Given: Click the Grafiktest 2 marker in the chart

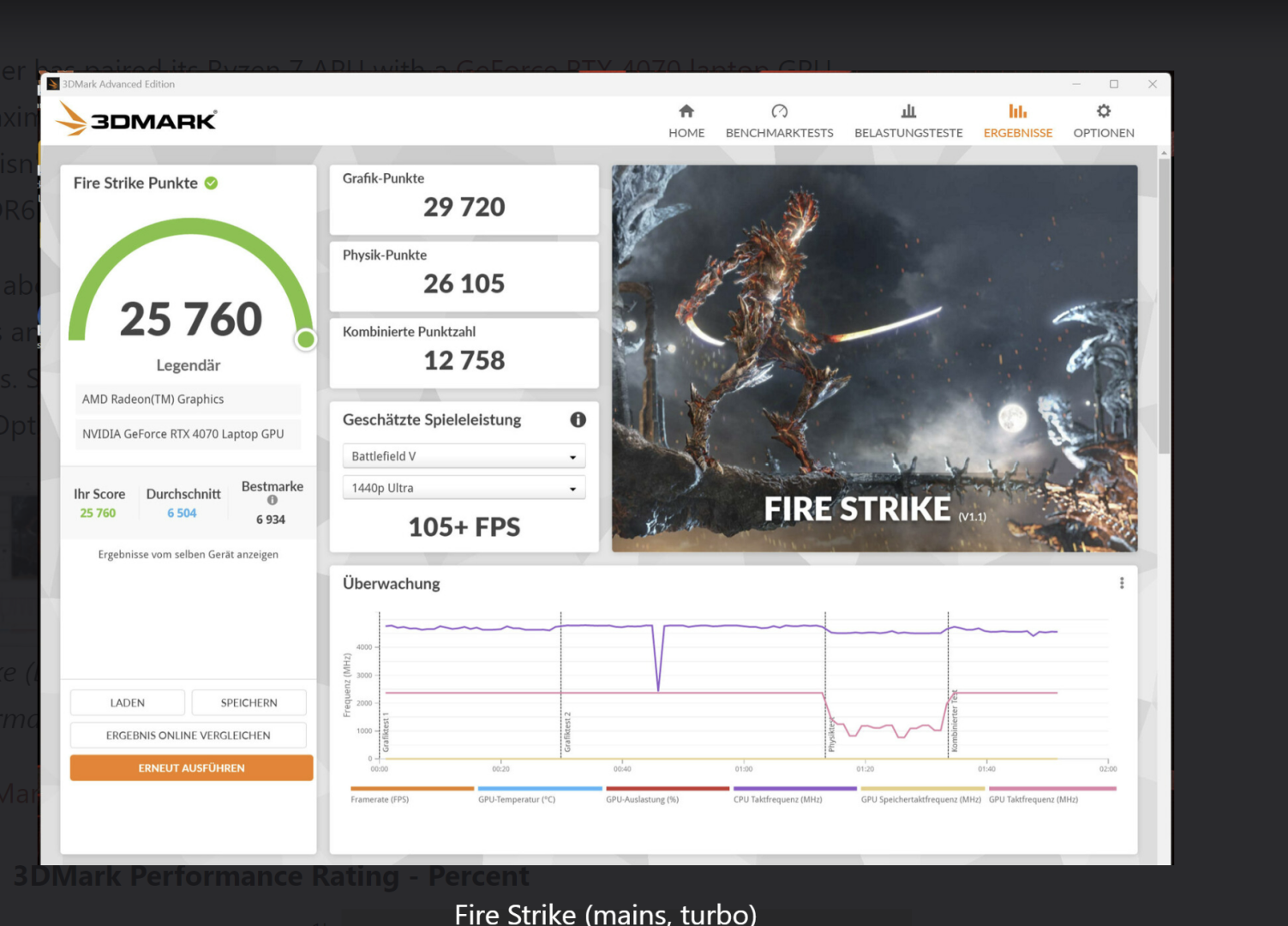Looking at the screenshot, I should pyautogui.click(x=566, y=731).
